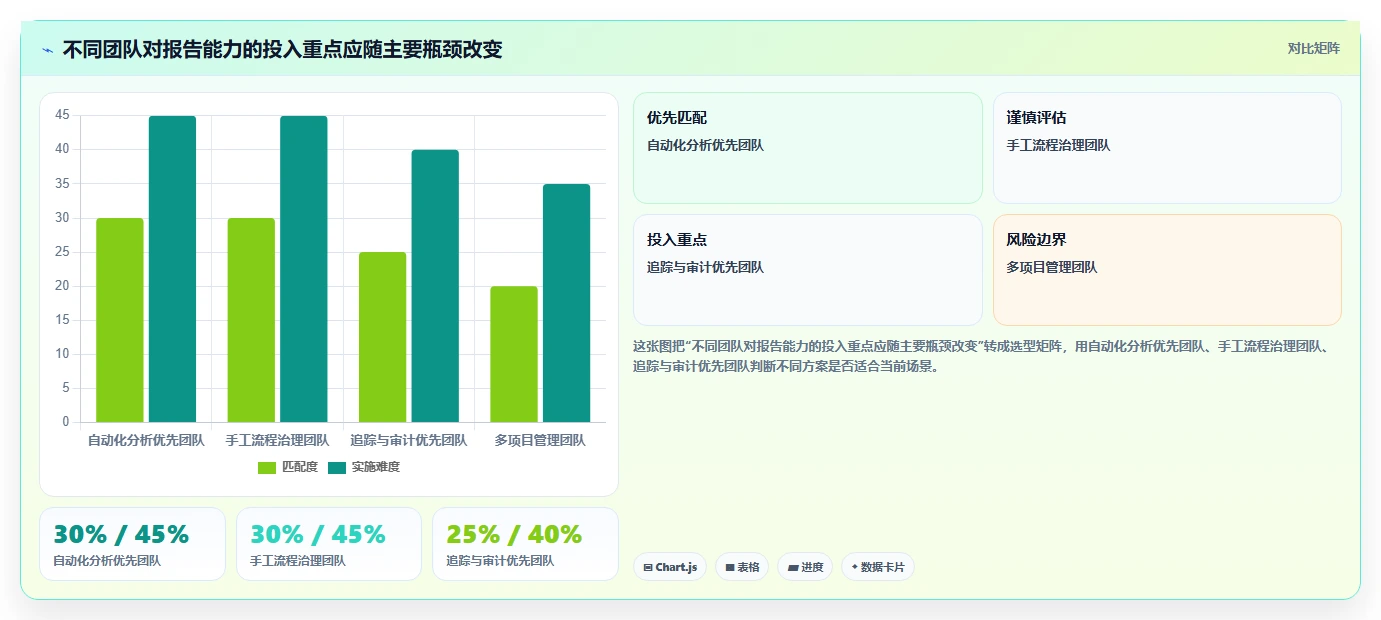Click the dashboard title 不同团队对报告能力的投入重点应随主要瓶颈改变
Viewport: 1381px width, 620px height.
tap(282, 49)
